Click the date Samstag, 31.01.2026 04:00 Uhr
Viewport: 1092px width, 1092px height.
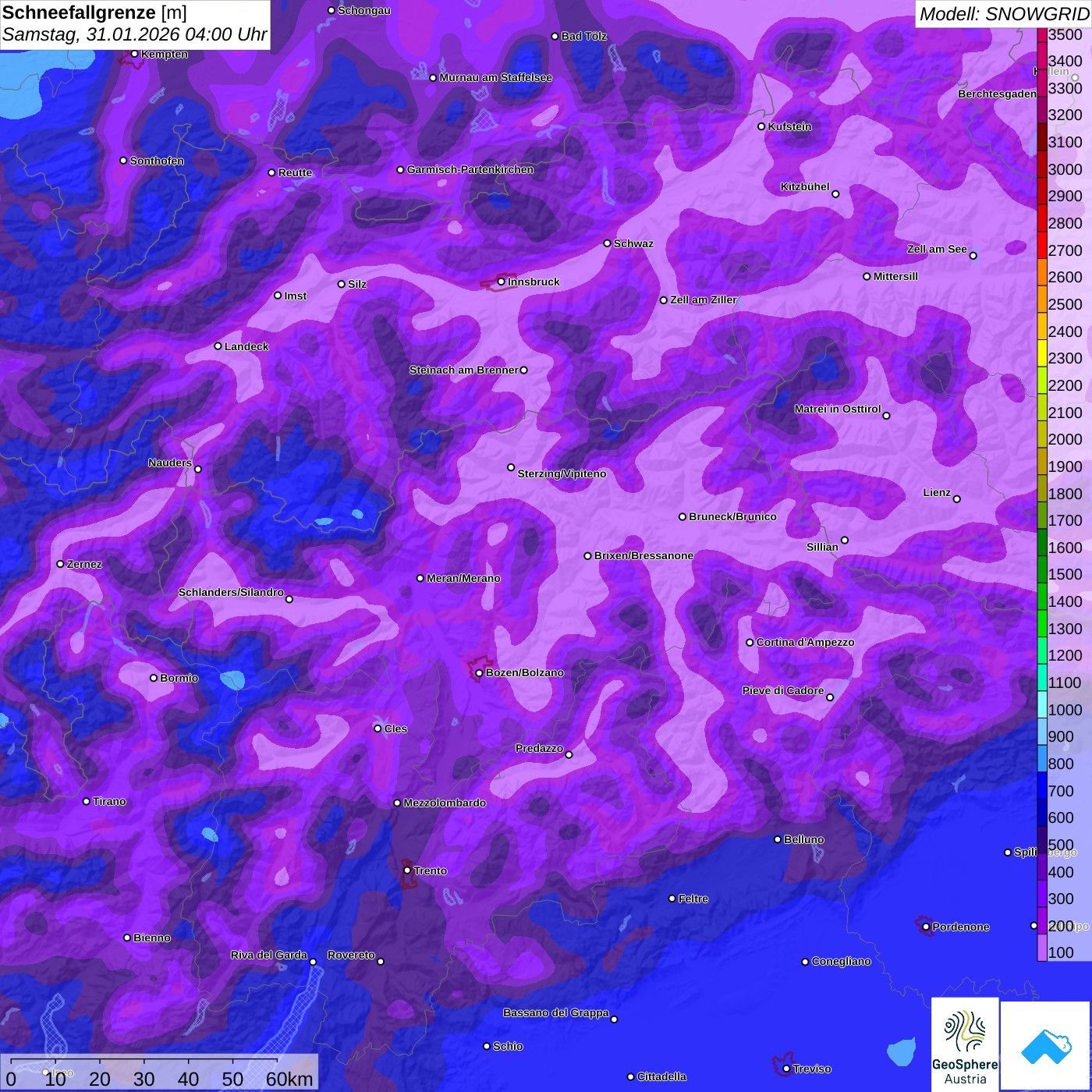point(135,35)
